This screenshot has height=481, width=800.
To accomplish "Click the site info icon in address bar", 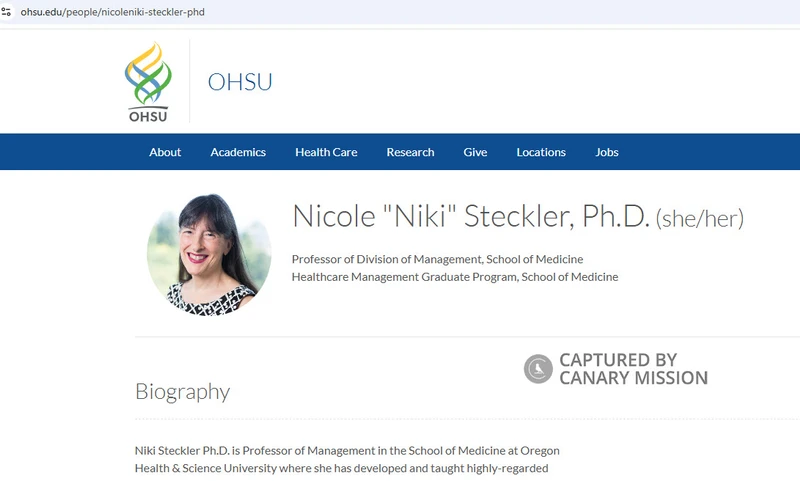I will click(7, 12).
